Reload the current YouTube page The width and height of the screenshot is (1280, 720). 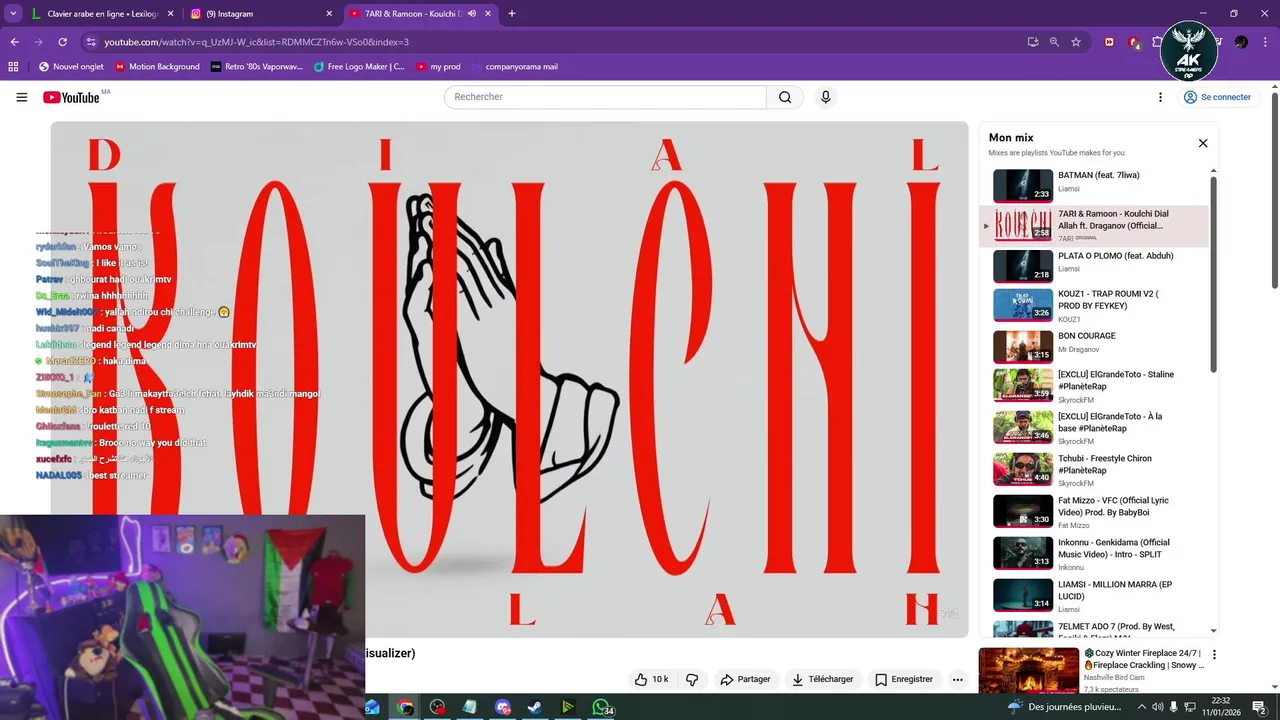point(62,42)
